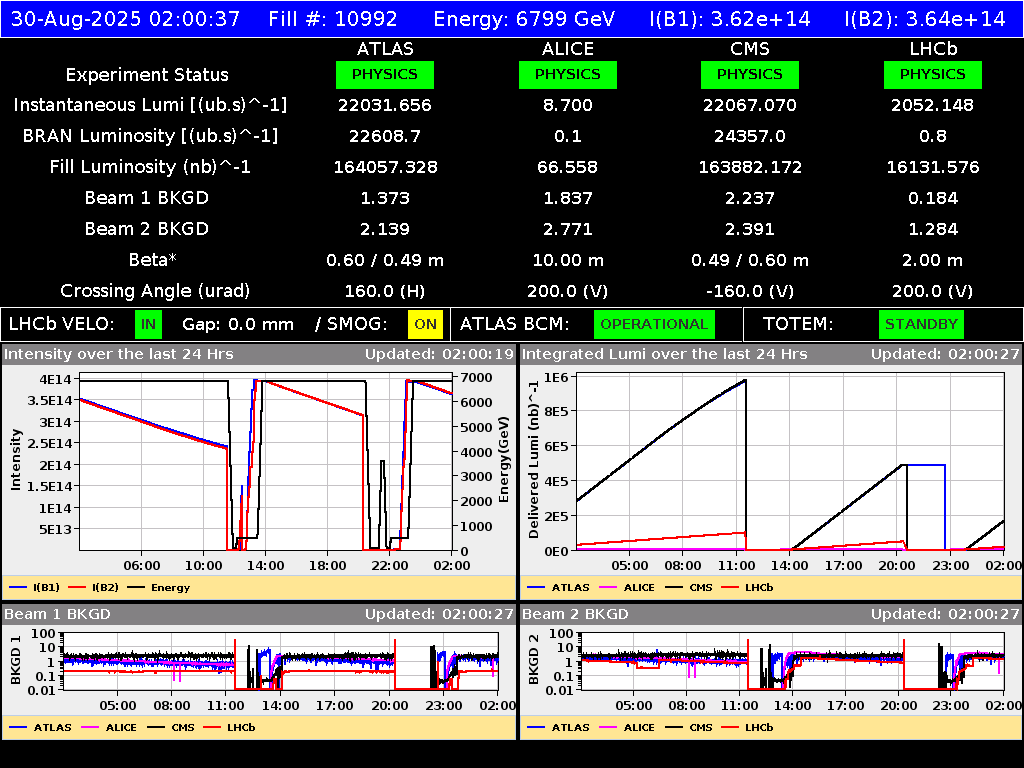Click the TOTEM STANDBY badge
This screenshot has height=768, width=1024.
click(x=921, y=325)
